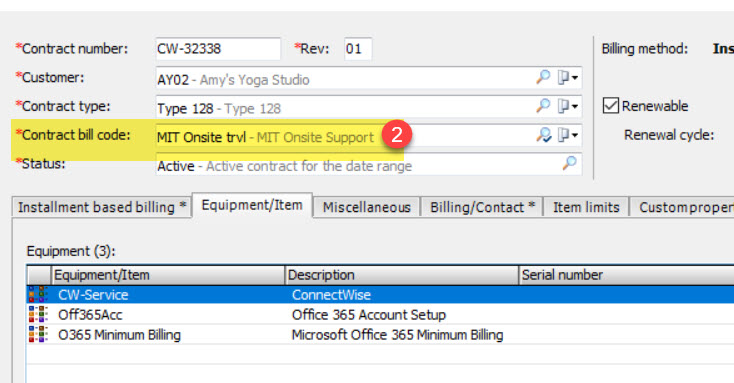Open Status field lookup magnifier
Screen dimensions: 734x383
[569, 163]
